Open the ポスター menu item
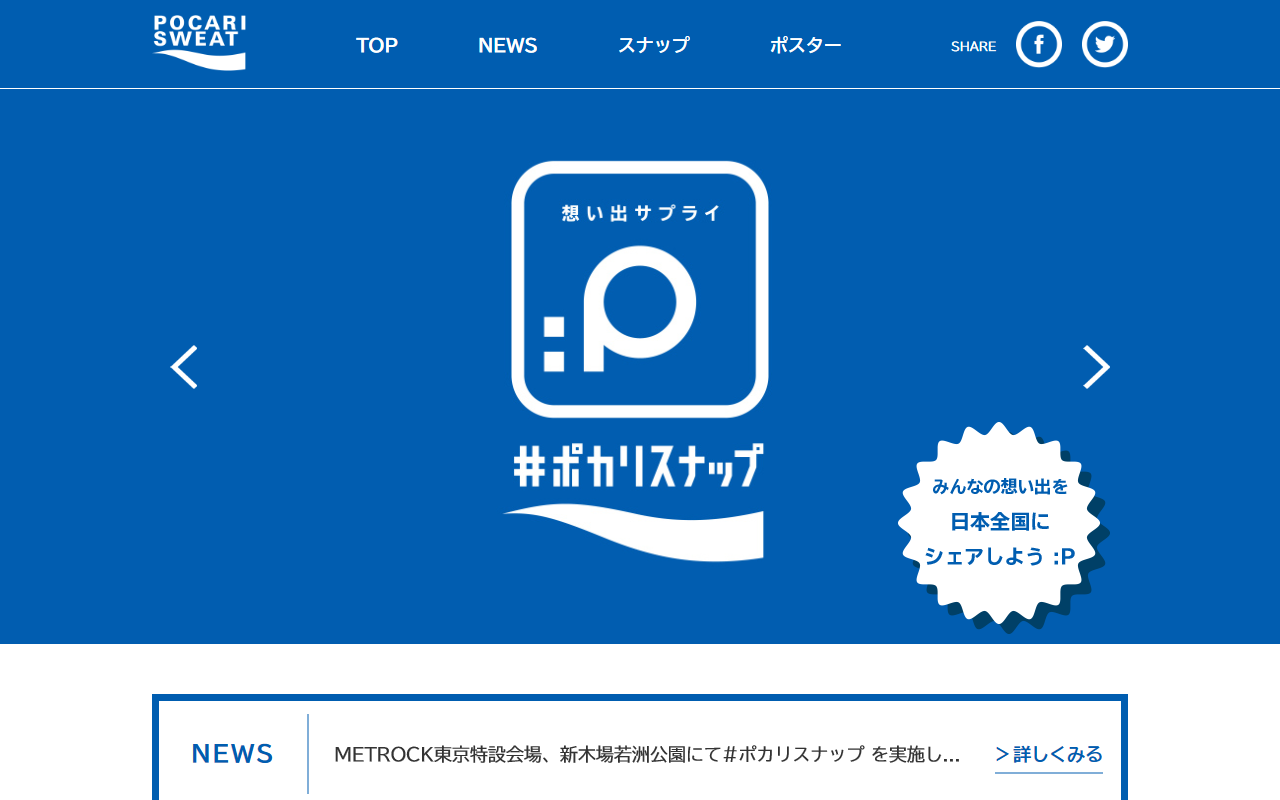 click(x=806, y=45)
